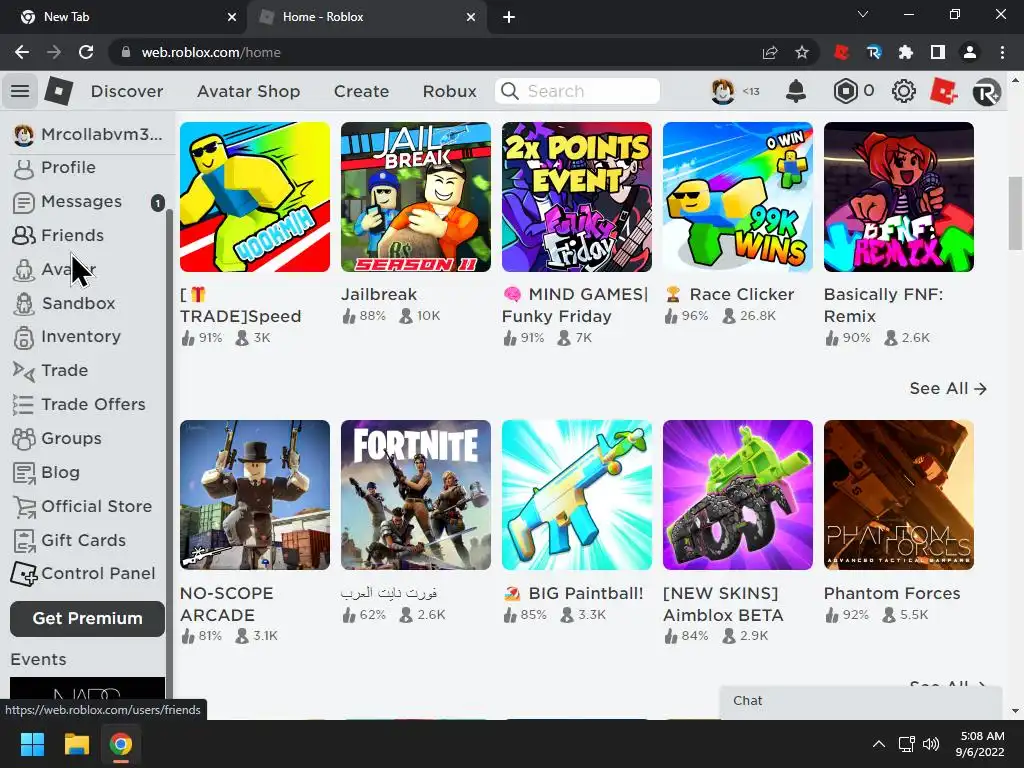
Task: Open the Windows Start menu
Action: (x=32, y=744)
